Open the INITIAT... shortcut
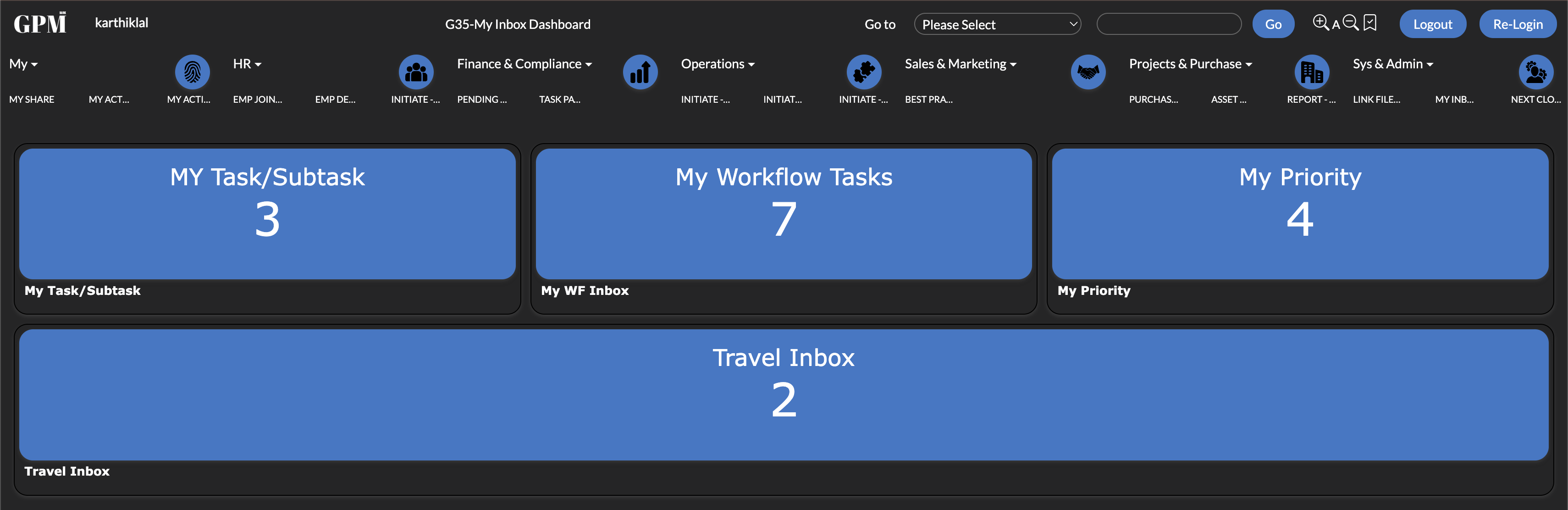The width and height of the screenshot is (1568, 510). [783, 99]
